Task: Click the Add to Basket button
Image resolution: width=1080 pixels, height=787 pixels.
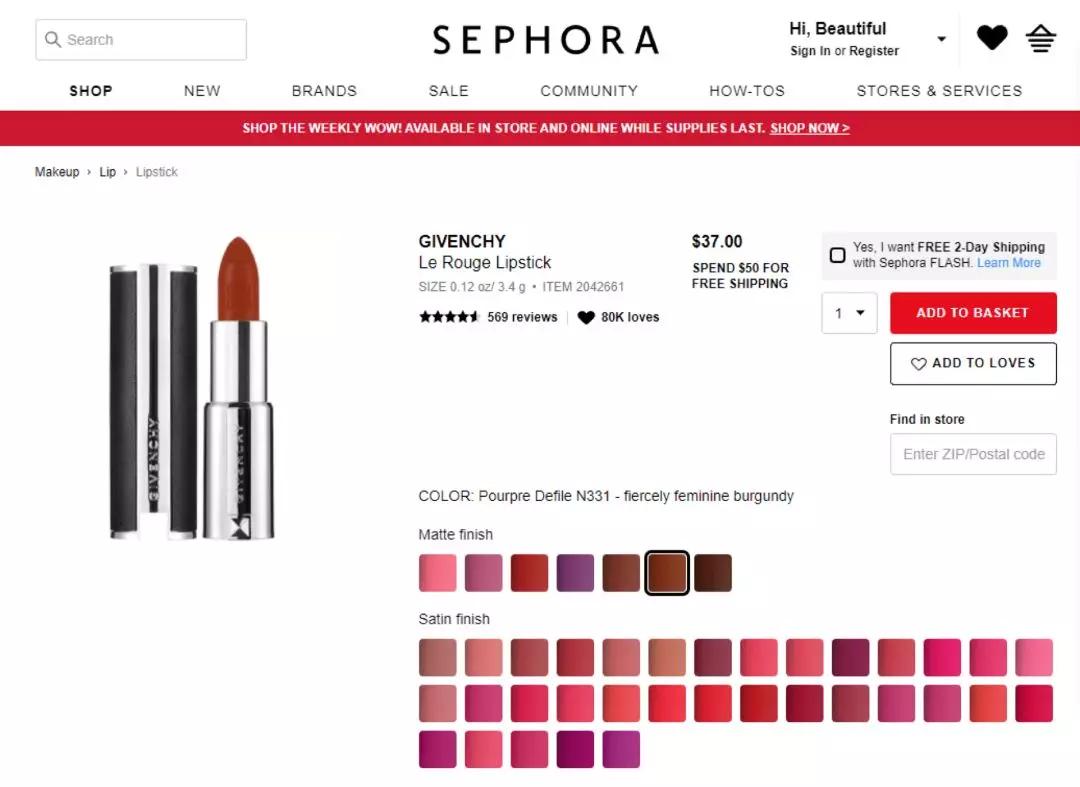Action: pos(973,313)
